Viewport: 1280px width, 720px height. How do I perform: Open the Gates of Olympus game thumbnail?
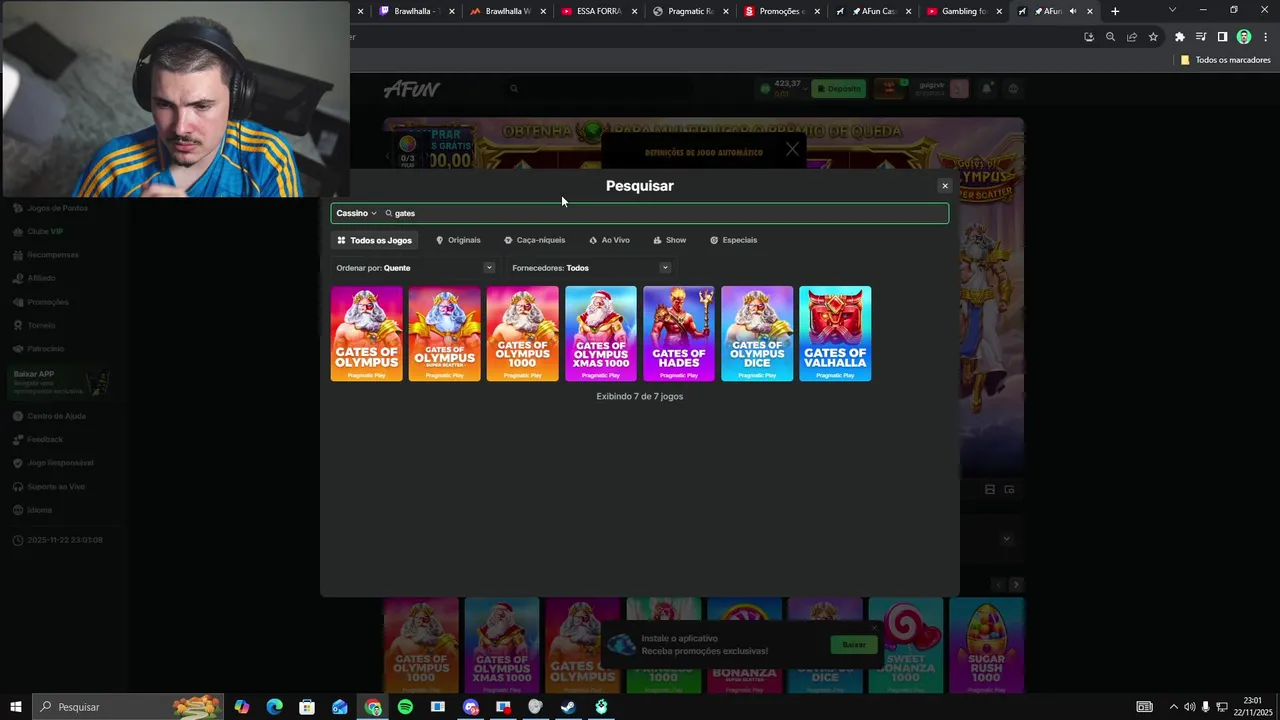(x=367, y=334)
